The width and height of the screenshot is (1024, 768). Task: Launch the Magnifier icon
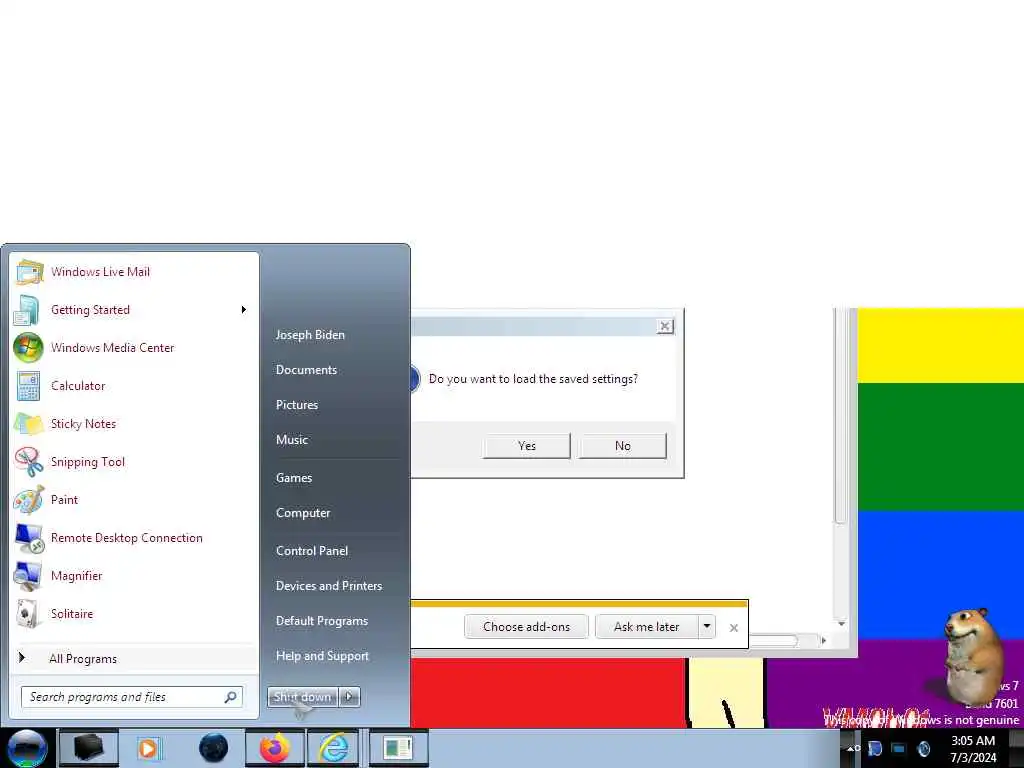(x=28, y=576)
